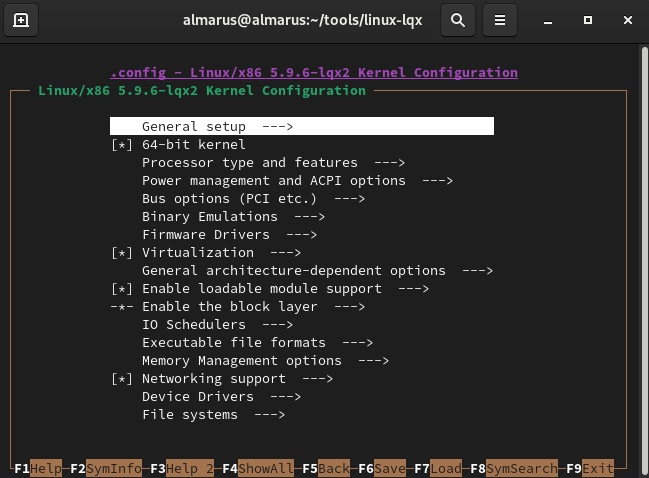This screenshot has height=478, width=649.
Task: Open the terminal search magnifier icon
Action: (457, 20)
